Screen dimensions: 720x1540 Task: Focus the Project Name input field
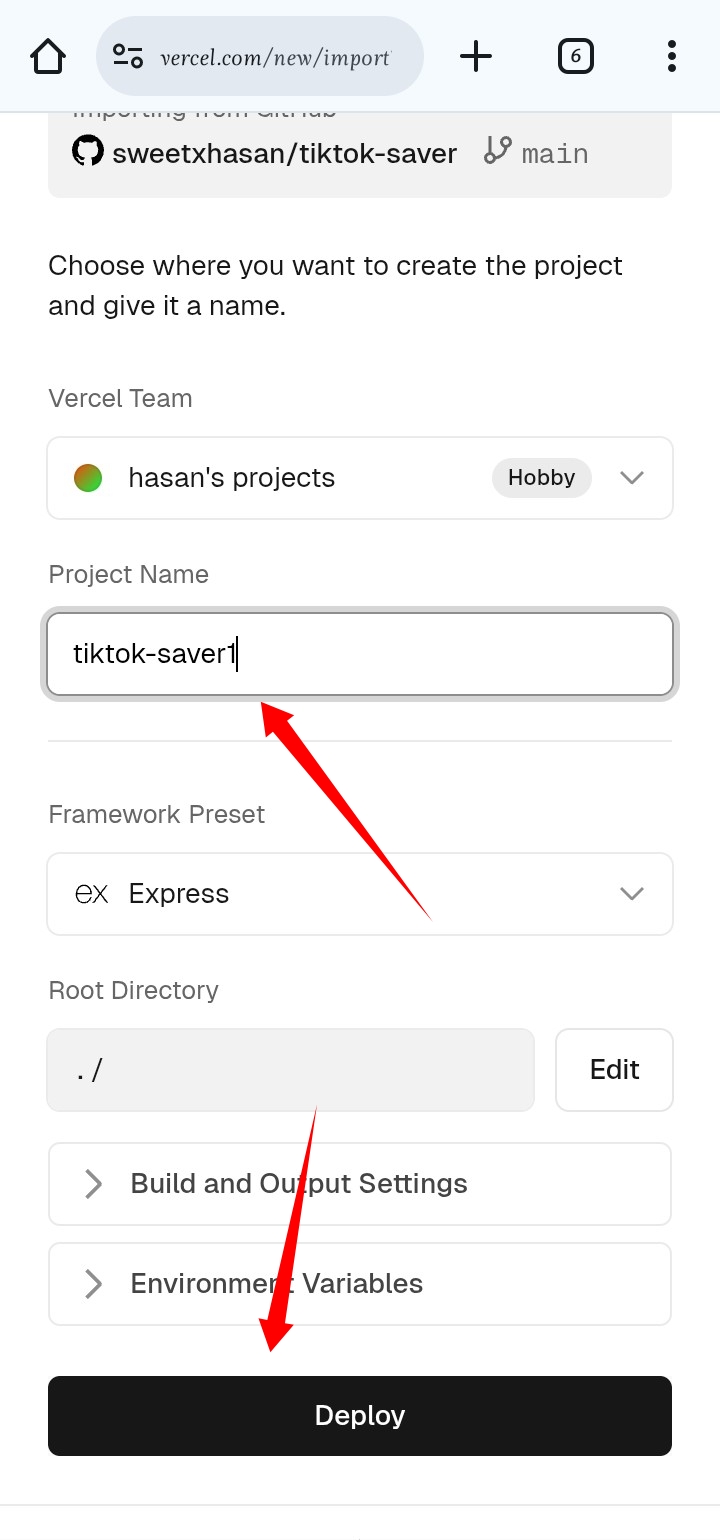[x=360, y=654]
